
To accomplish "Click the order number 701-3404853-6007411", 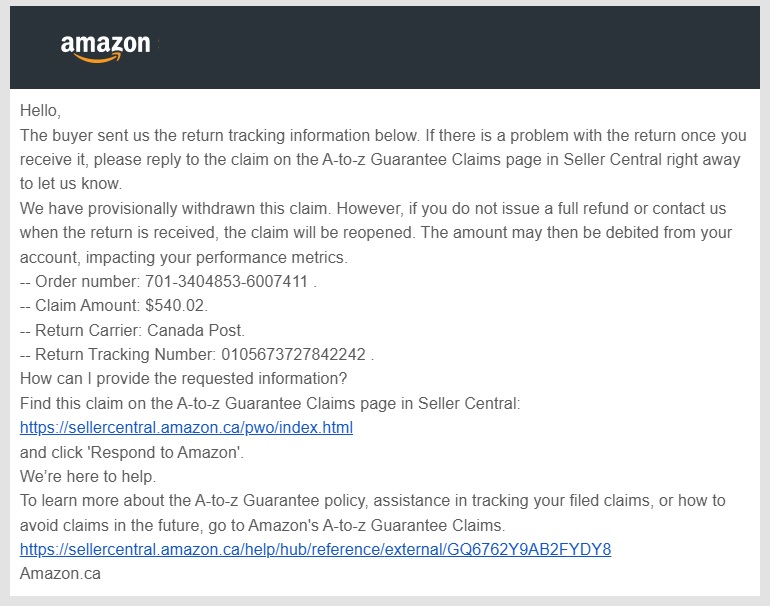I will pyautogui.click(x=226, y=281).
